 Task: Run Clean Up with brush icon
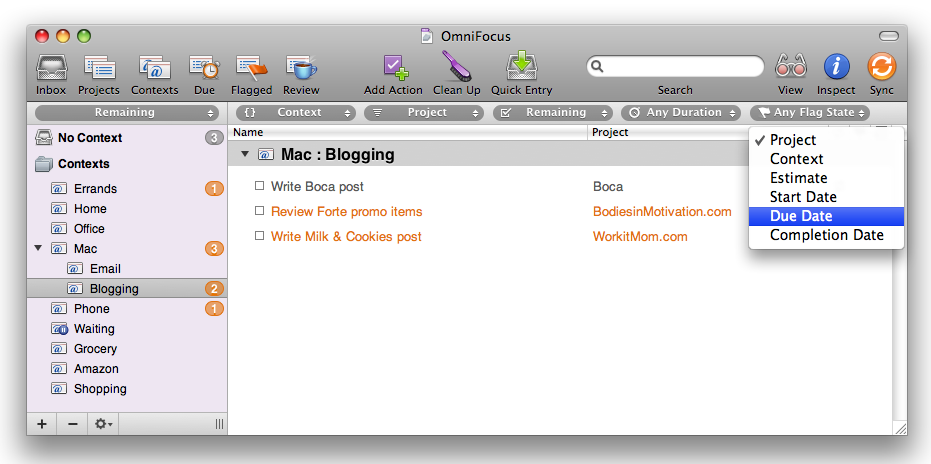[456, 67]
